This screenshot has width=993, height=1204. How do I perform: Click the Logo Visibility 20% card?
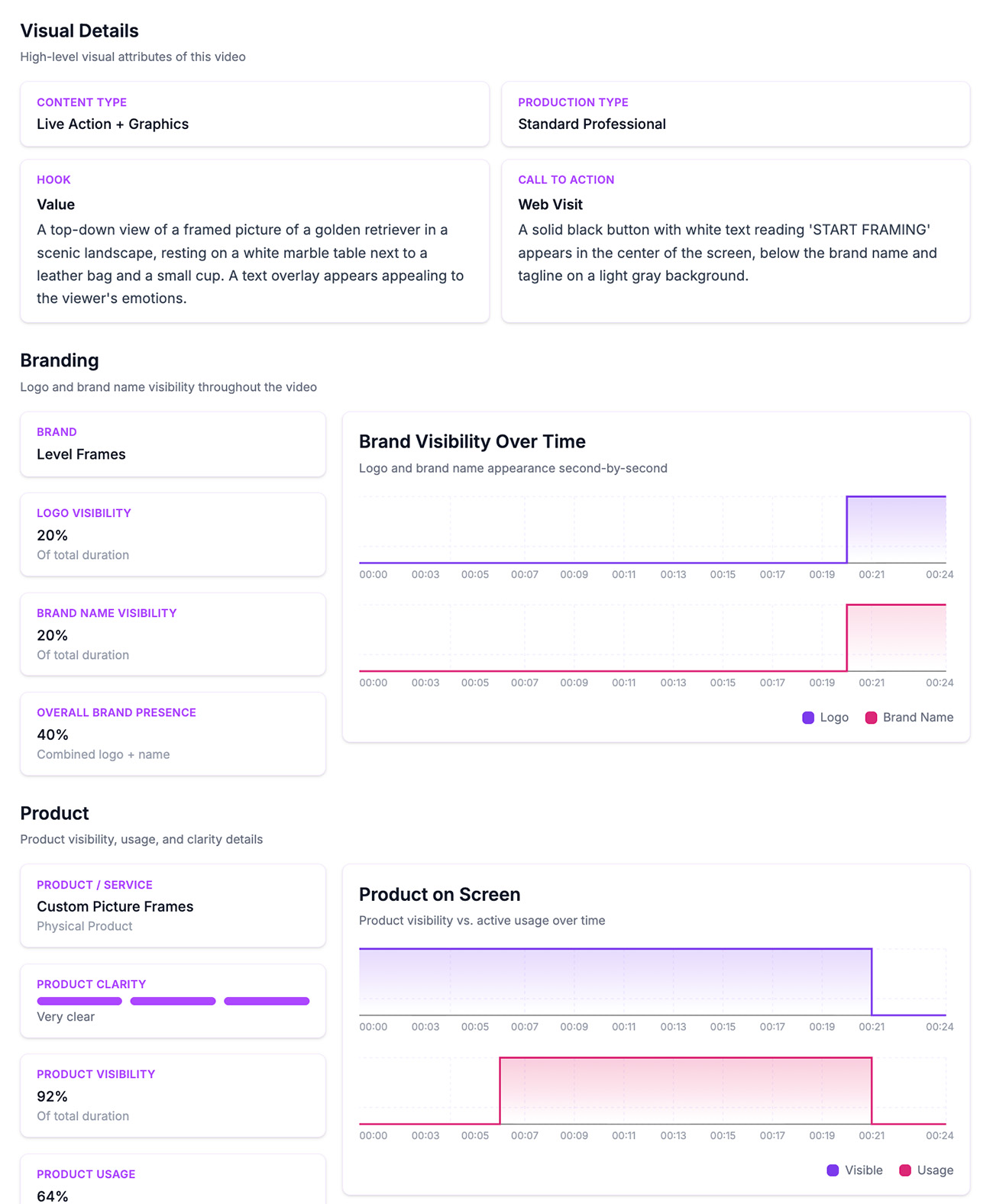point(173,534)
